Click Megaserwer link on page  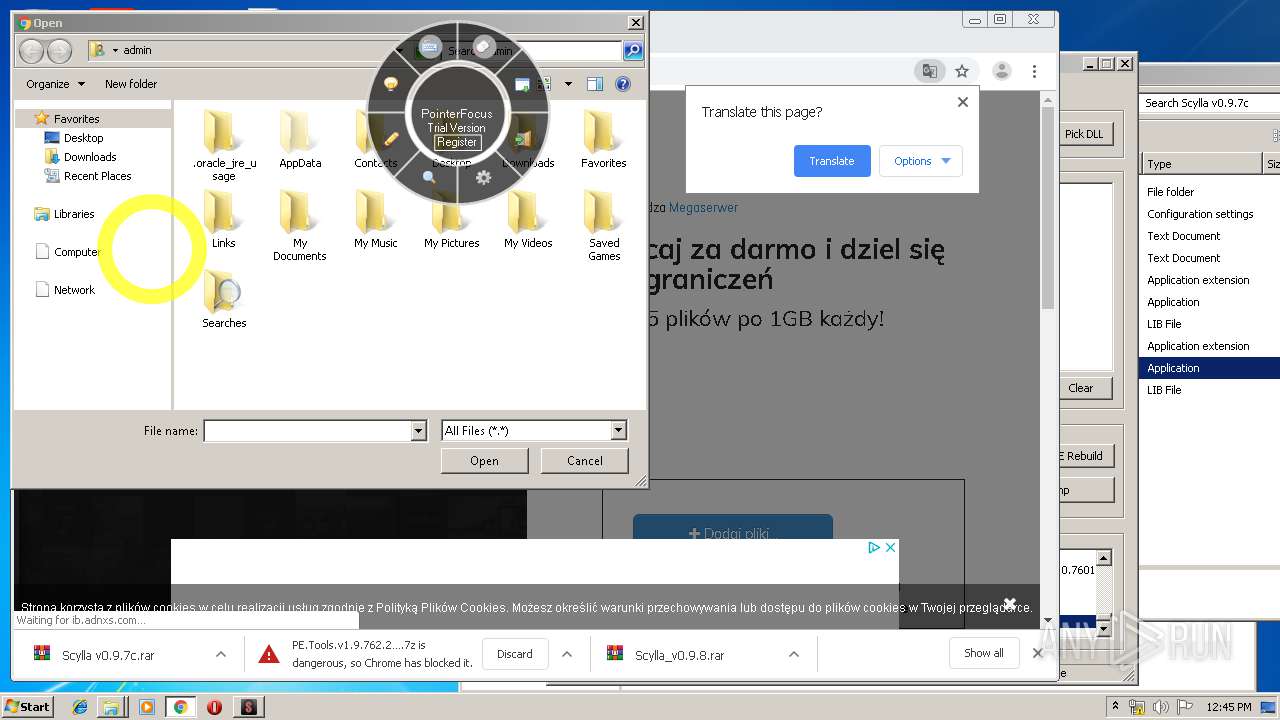(704, 207)
